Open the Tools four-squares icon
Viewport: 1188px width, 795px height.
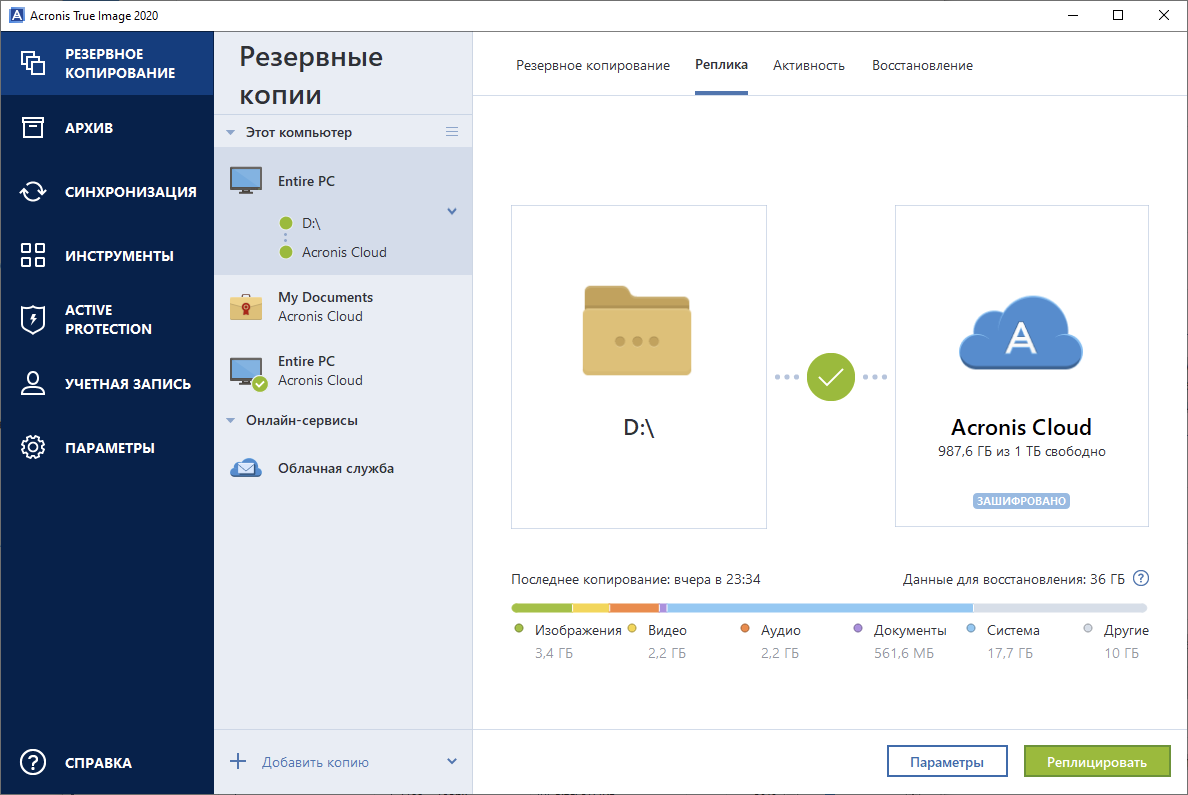click(x=33, y=255)
